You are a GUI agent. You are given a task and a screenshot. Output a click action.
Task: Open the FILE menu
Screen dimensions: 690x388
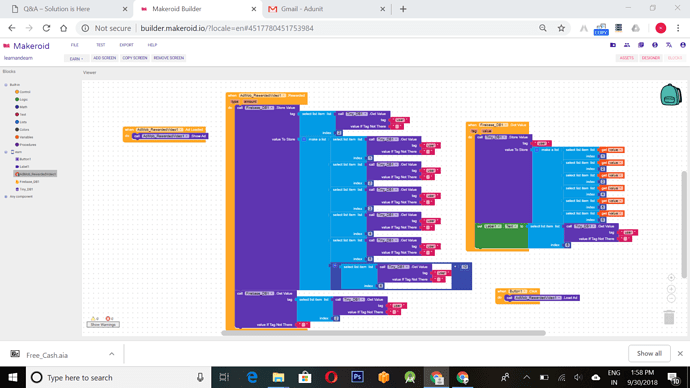(74, 45)
